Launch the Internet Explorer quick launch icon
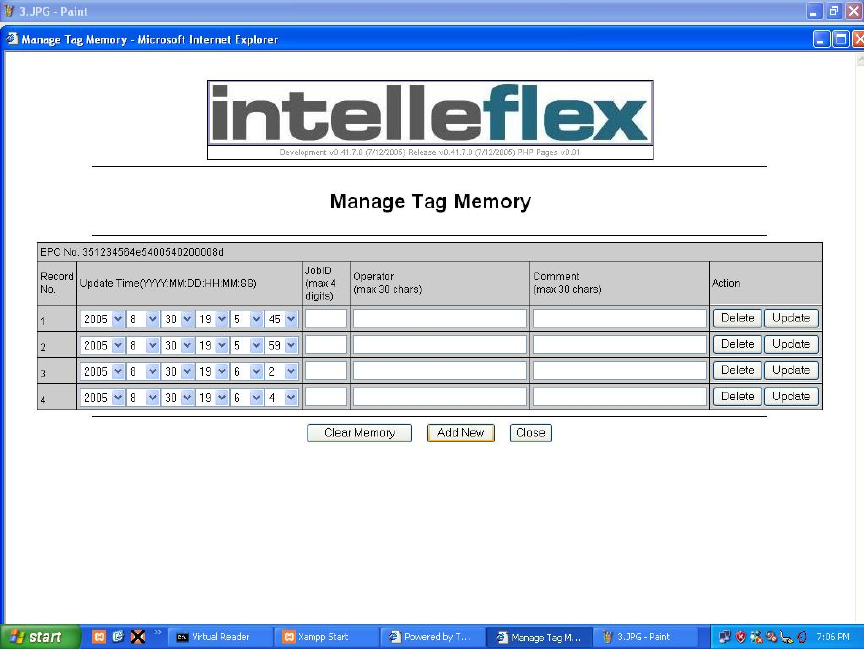This screenshot has width=864, height=649. (x=118, y=637)
